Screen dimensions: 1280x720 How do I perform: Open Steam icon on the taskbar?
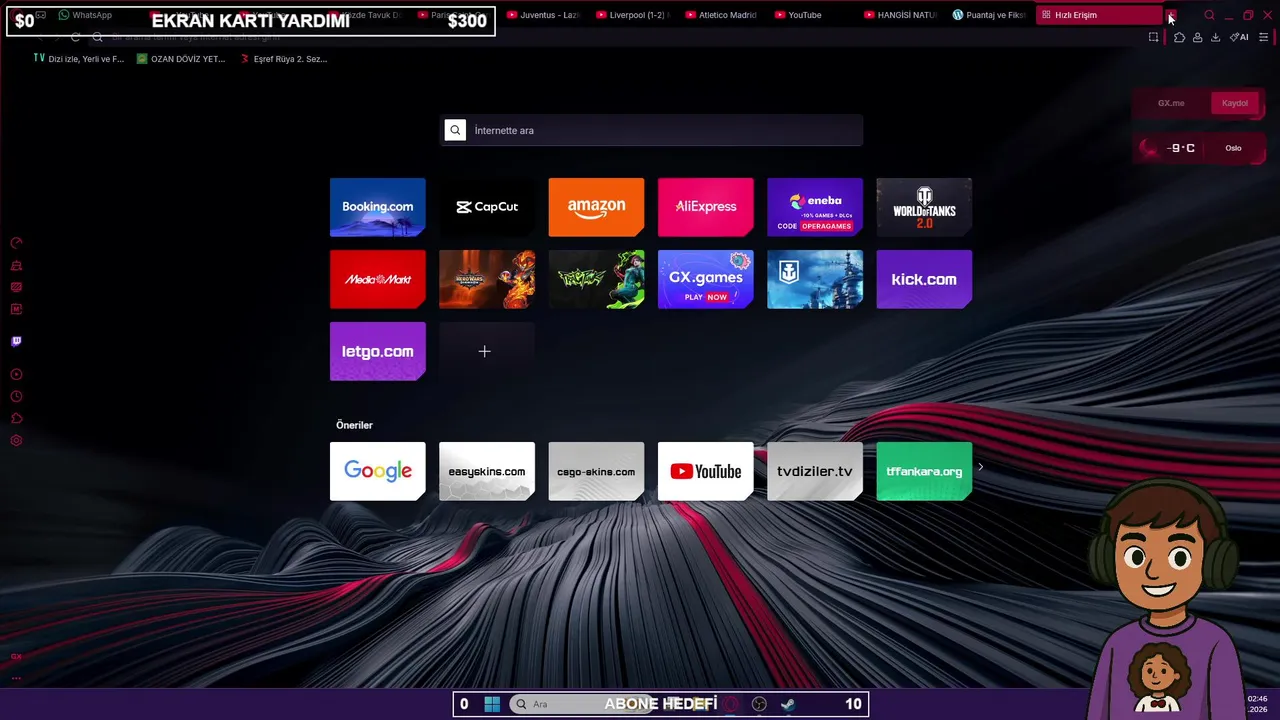(788, 704)
